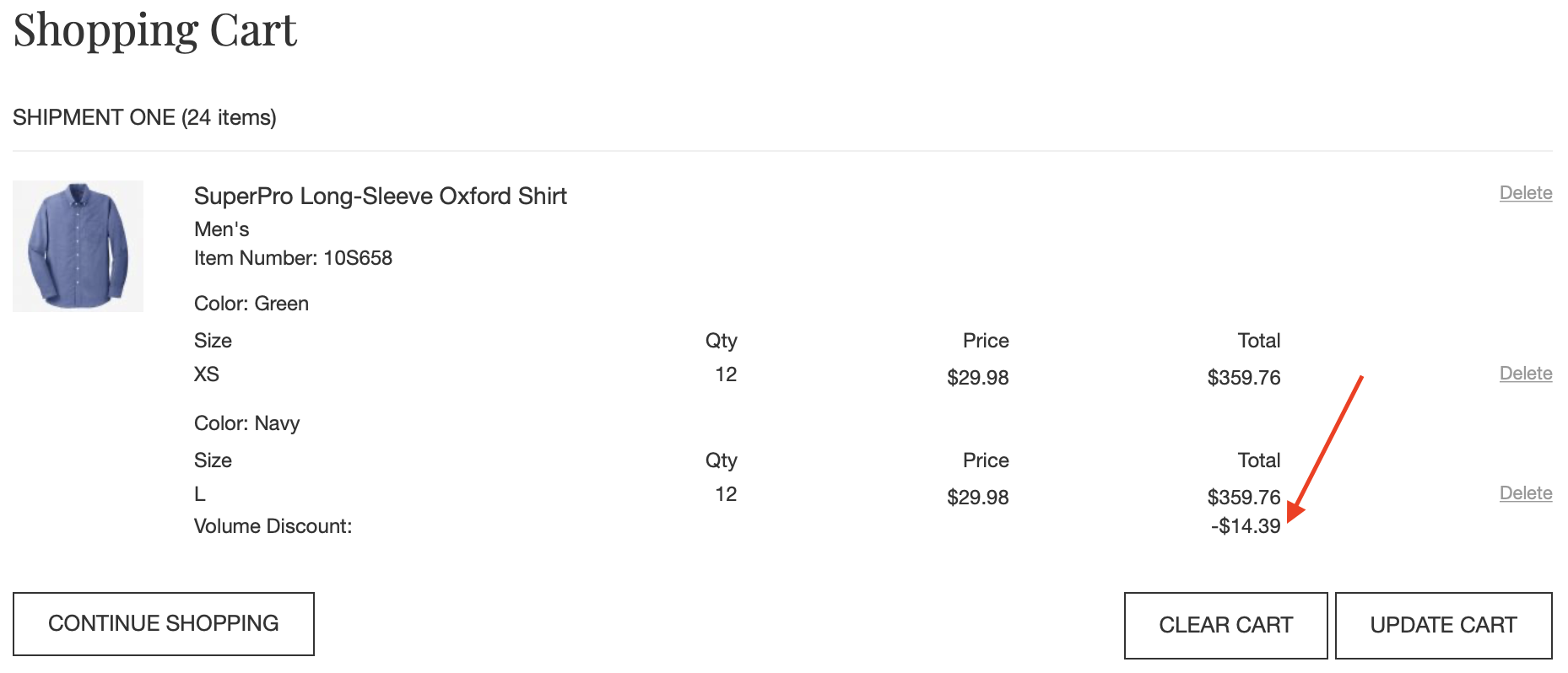The height and width of the screenshot is (673, 1568).
Task: Delete the Navy L size row
Action: pyautogui.click(x=1526, y=493)
